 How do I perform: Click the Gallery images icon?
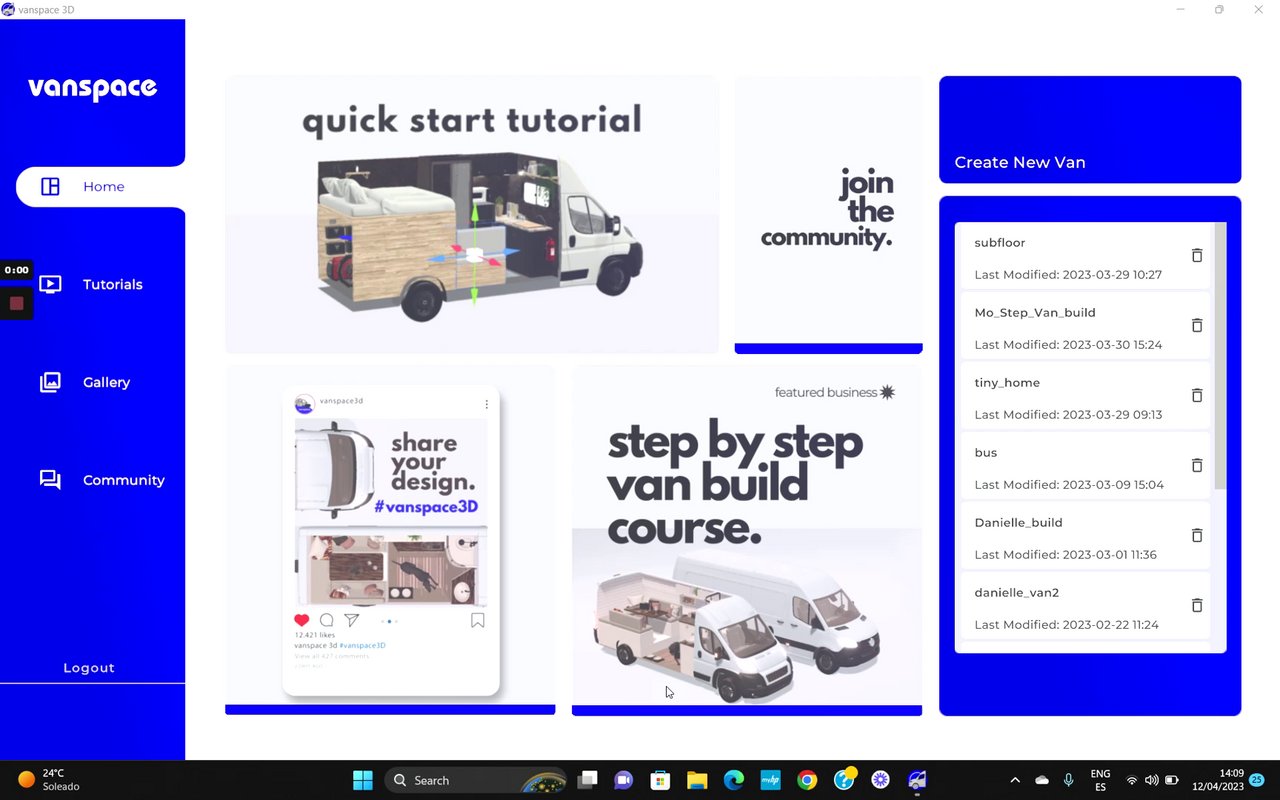(x=50, y=382)
